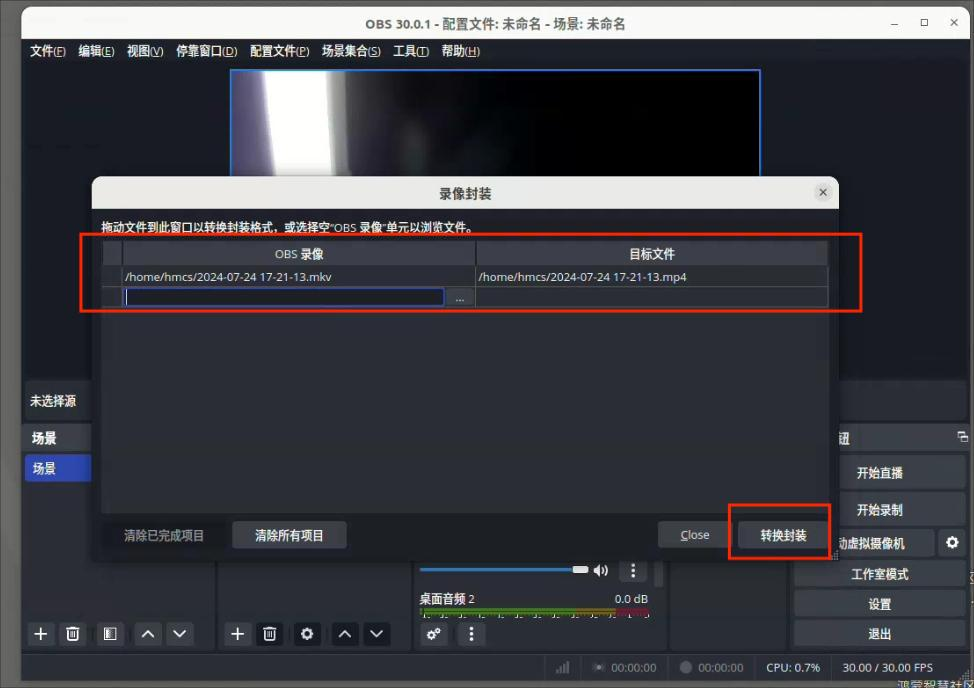974x688 pixels.
Task: Adjust the audio volume slider in mixer
Action: 504,569
